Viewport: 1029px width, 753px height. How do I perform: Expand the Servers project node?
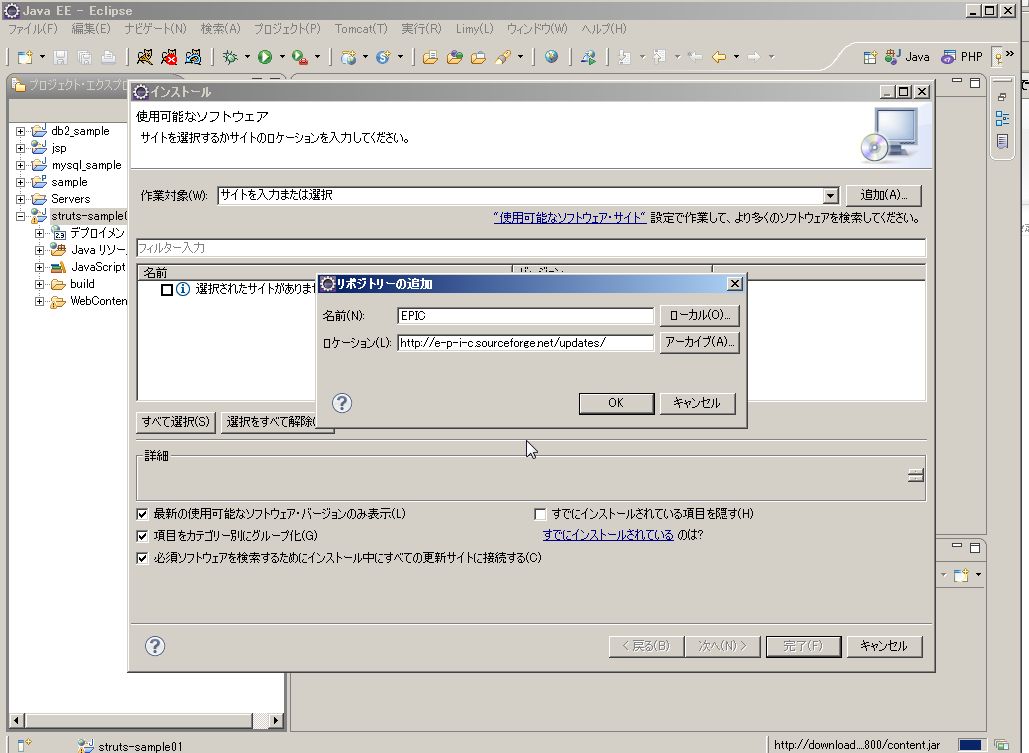pos(20,199)
